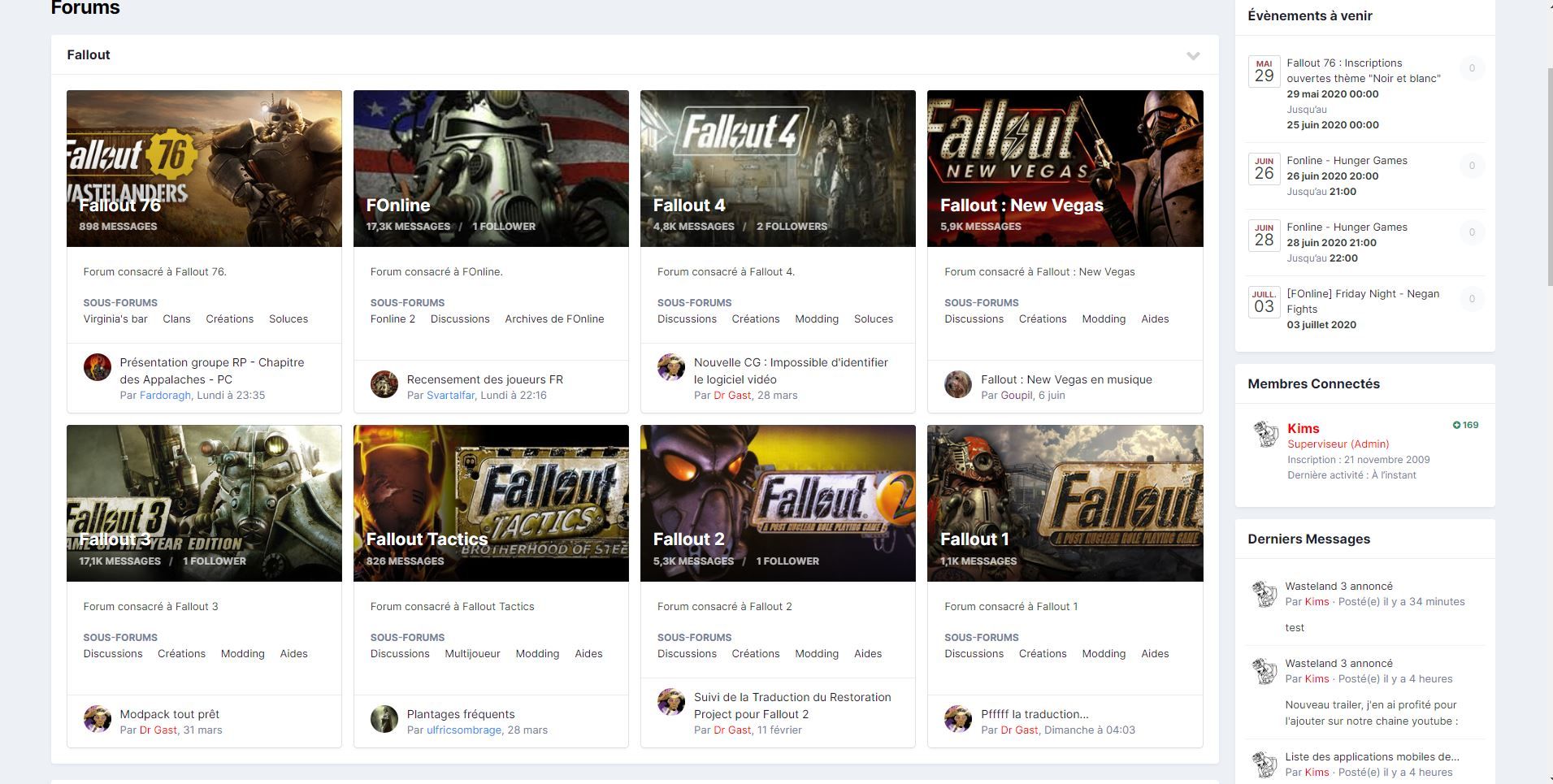
Task: Open Soluces sub-forum of Fallout 4
Action: (x=874, y=319)
